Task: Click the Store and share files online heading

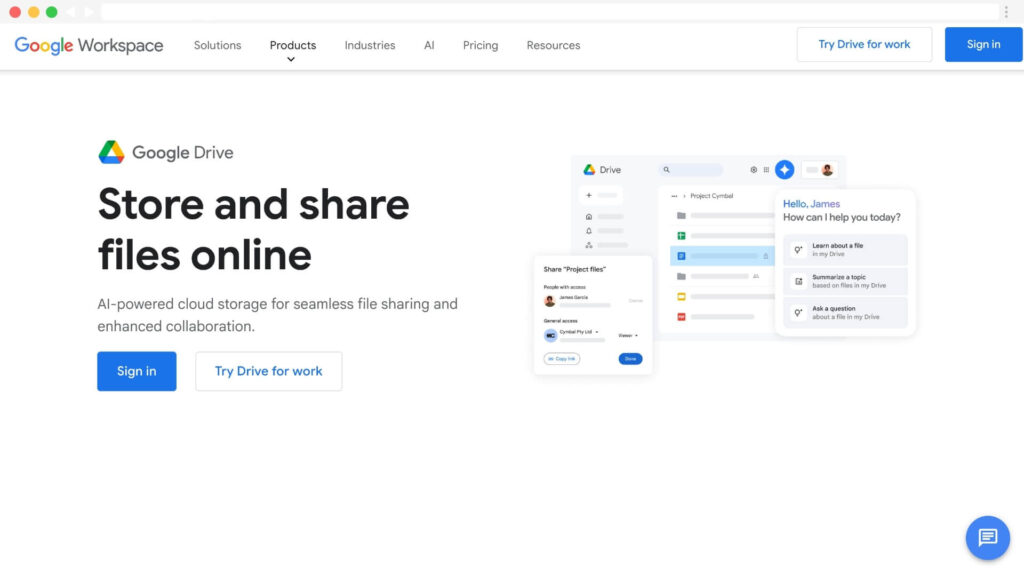Action: pos(253,229)
